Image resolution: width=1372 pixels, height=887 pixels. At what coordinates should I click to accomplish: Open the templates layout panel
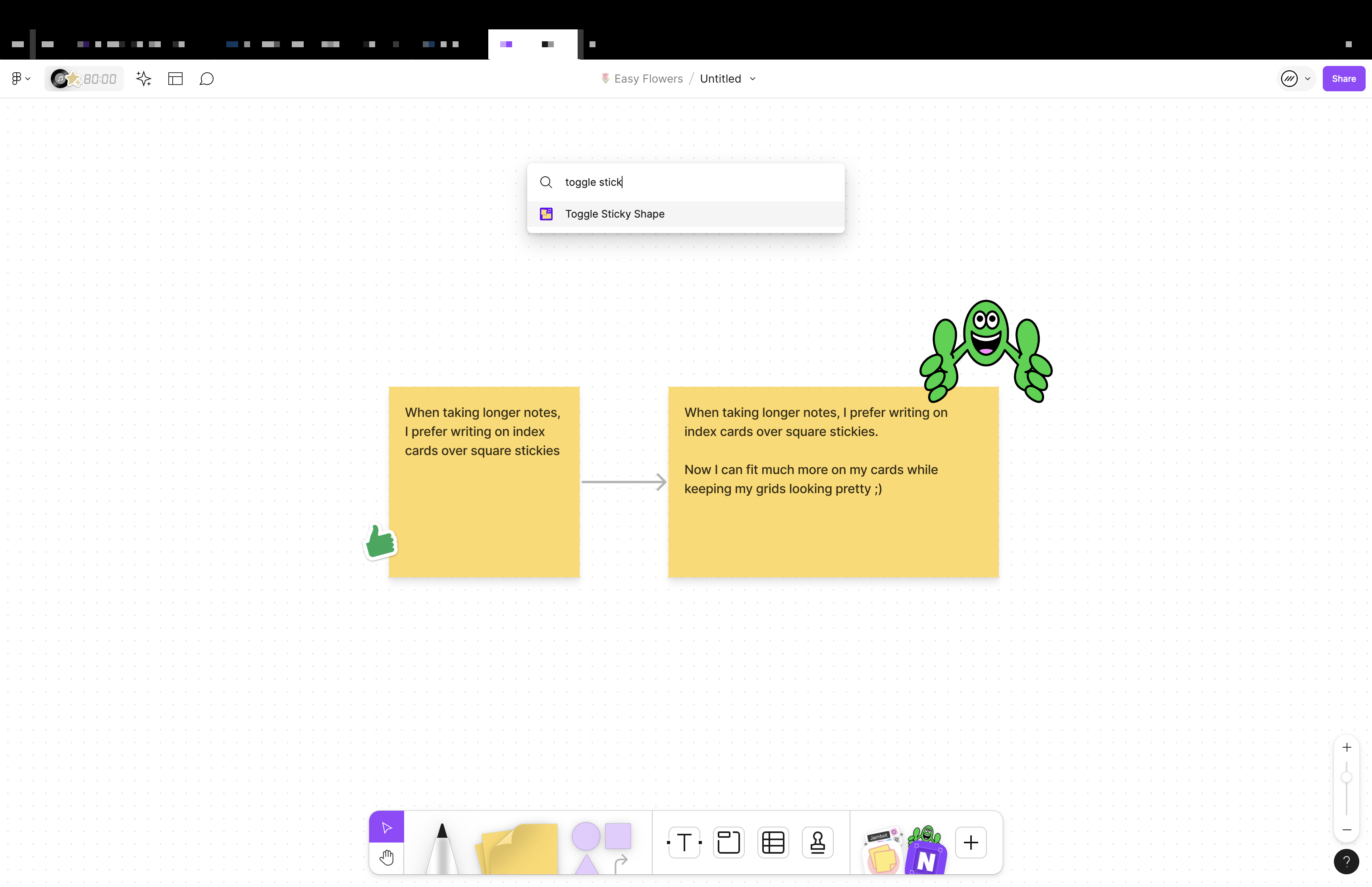coord(175,79)
